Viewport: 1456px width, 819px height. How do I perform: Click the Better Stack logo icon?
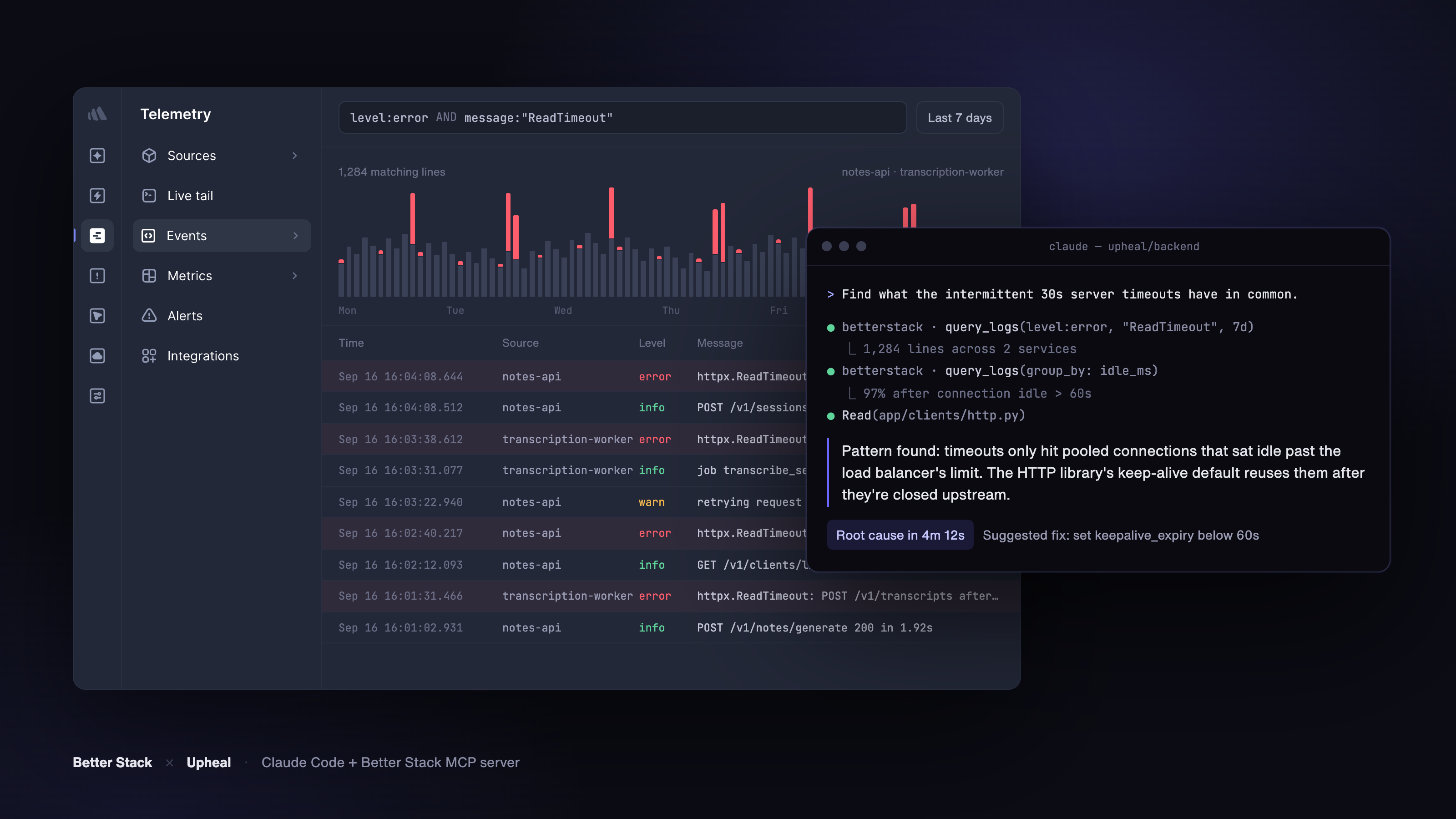[97, 114]
